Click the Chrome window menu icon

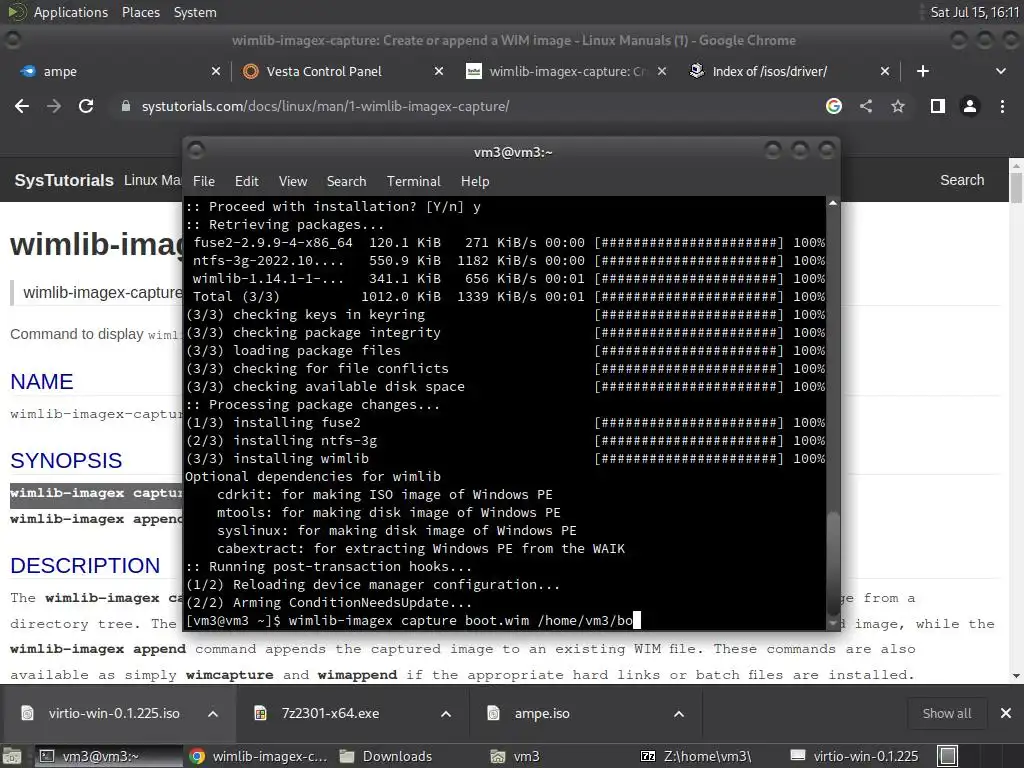click(12, 40)
